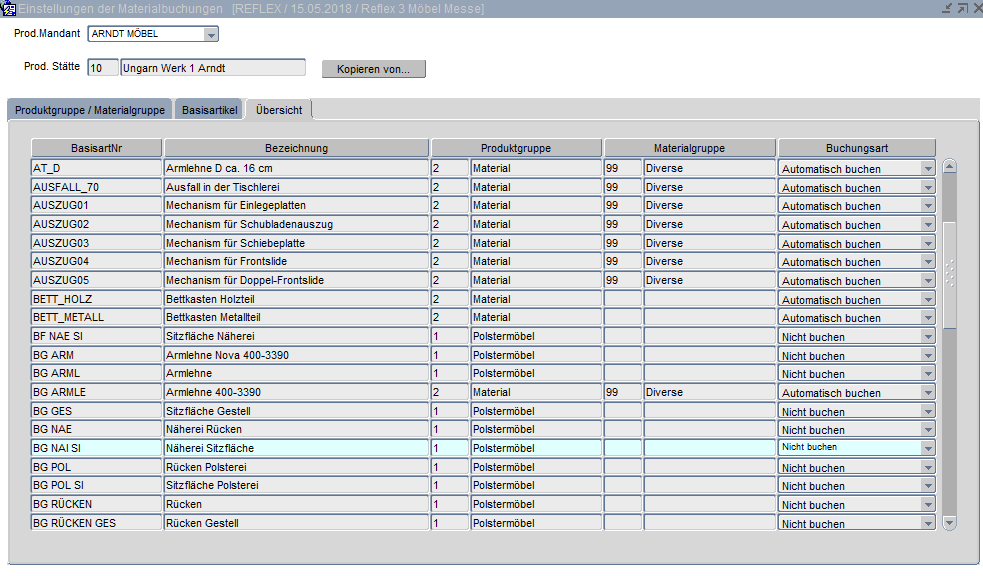Select the AUSZUG03 BasisartNr cell

click(96, 243)
